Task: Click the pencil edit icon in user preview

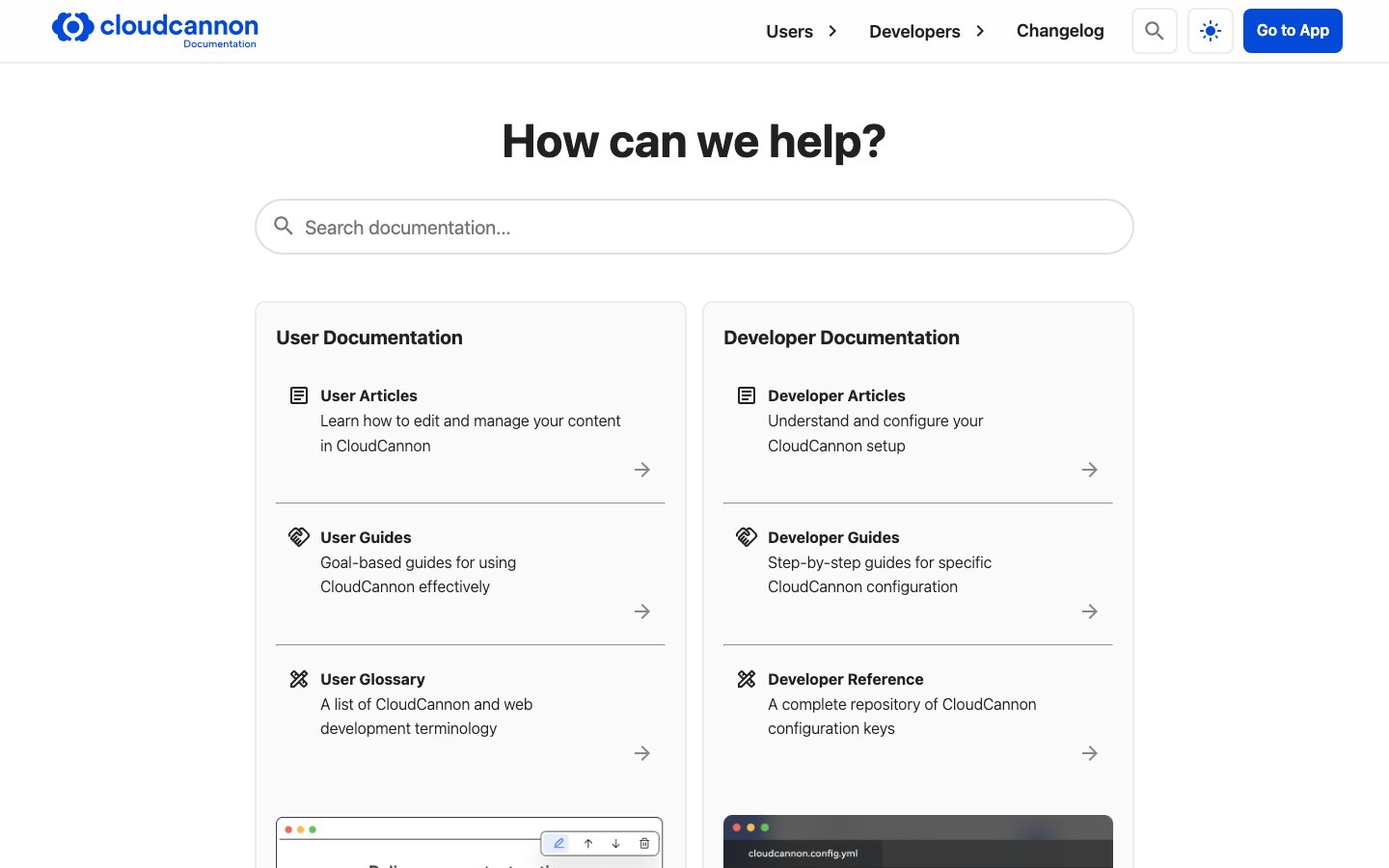Action: pos(558,843)
